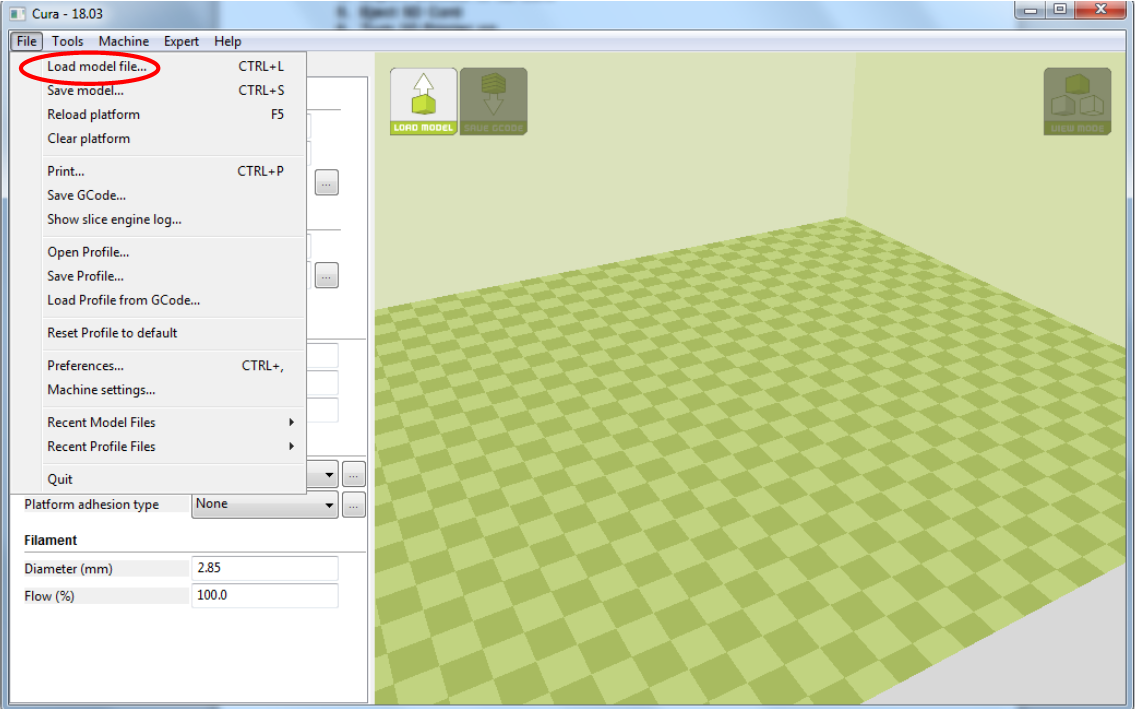This screenshot has width=1136, height=709.
Task: Click the Flow percentage input field
Action: [264, 596]
